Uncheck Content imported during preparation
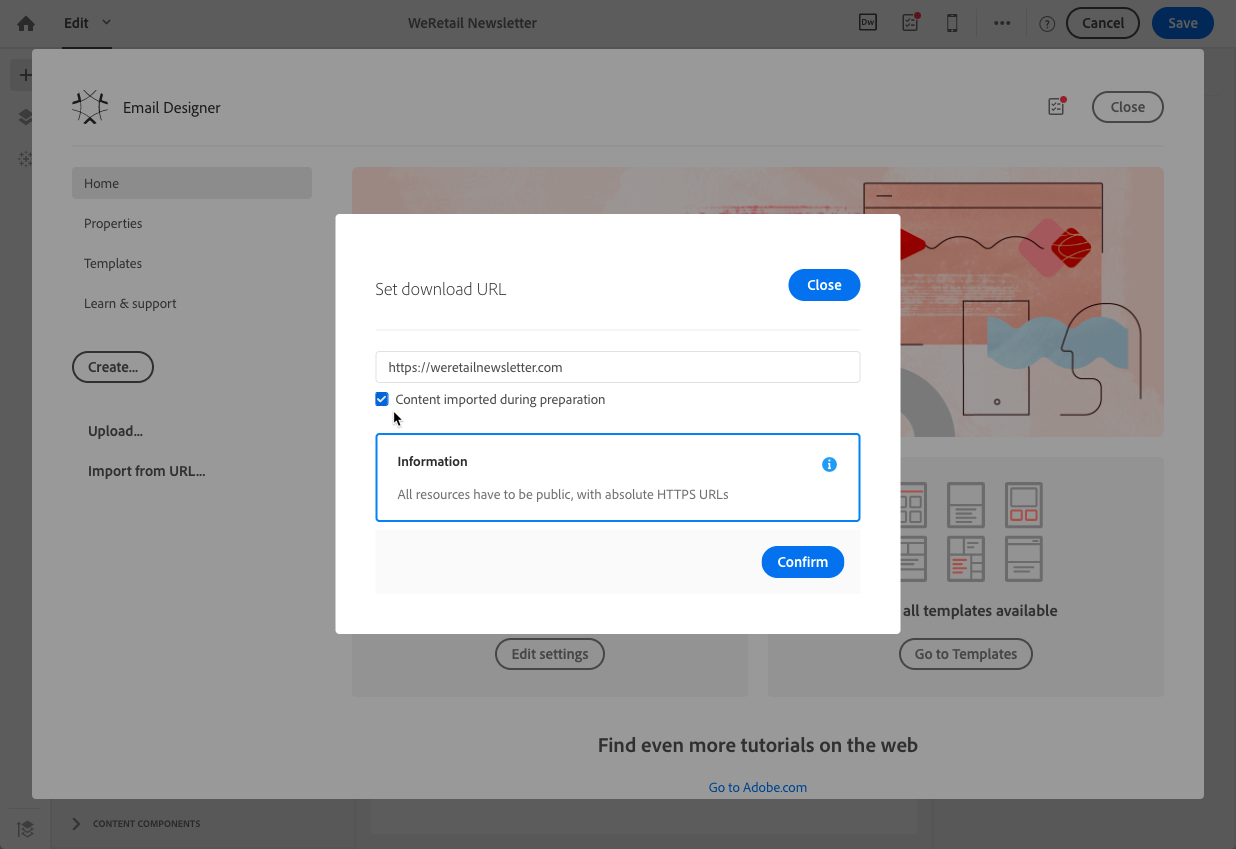Viewport: 1236px width, 849px height. [x=382, y=399]
